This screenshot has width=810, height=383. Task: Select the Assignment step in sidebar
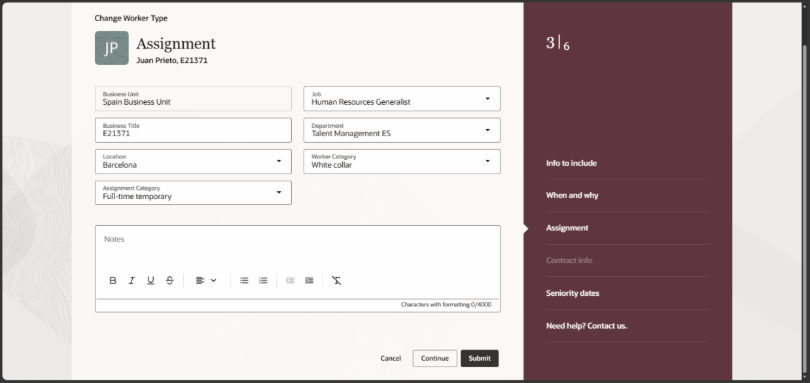pos(567,228)
